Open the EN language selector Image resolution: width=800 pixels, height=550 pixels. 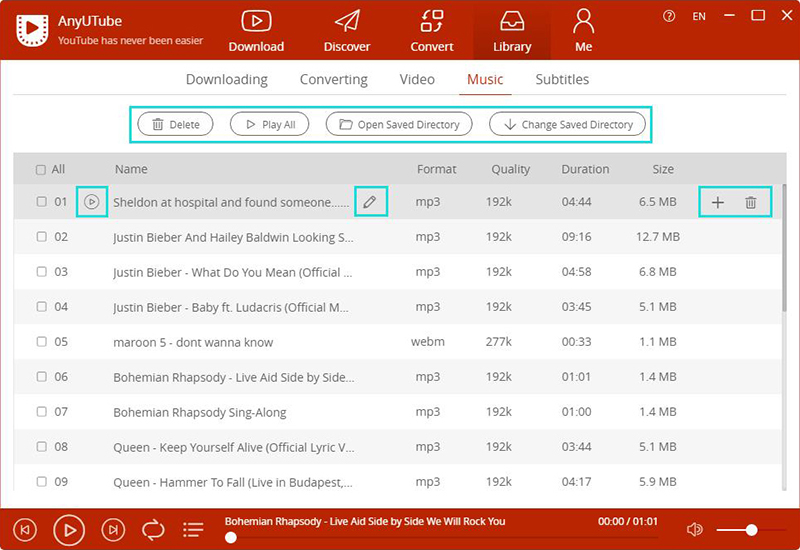(x=699, y=16)
